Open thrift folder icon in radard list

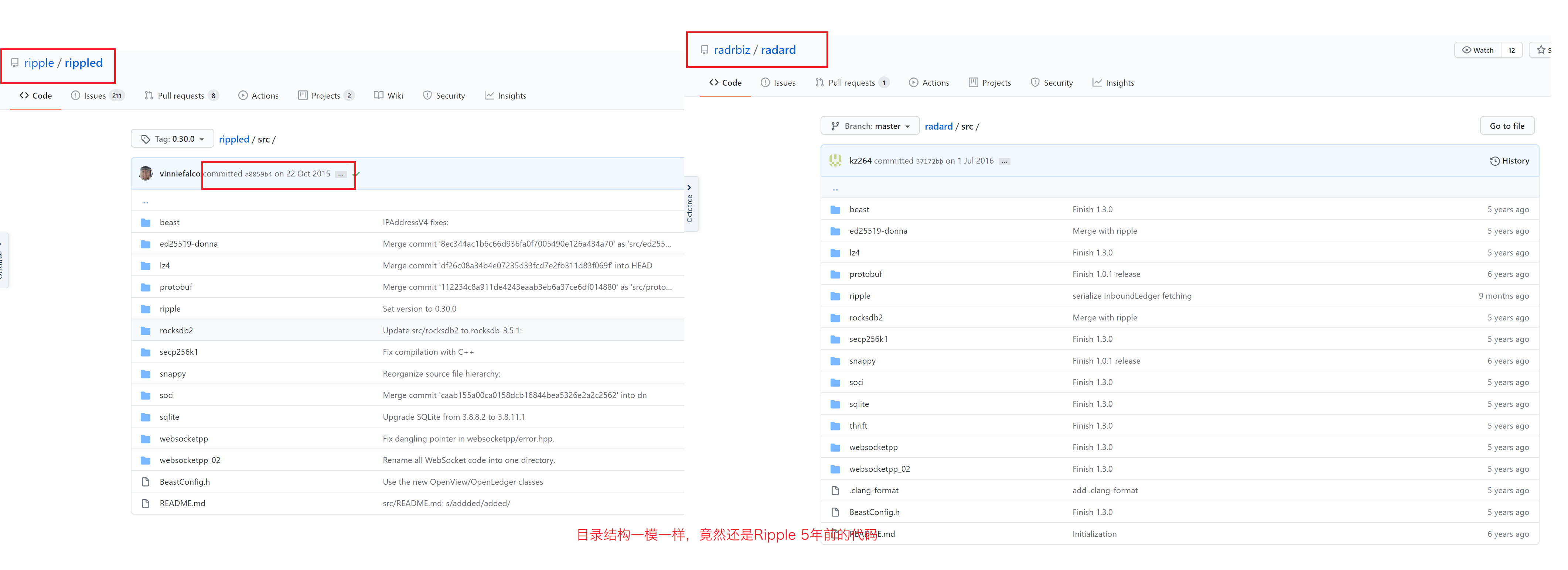(835, 426)
